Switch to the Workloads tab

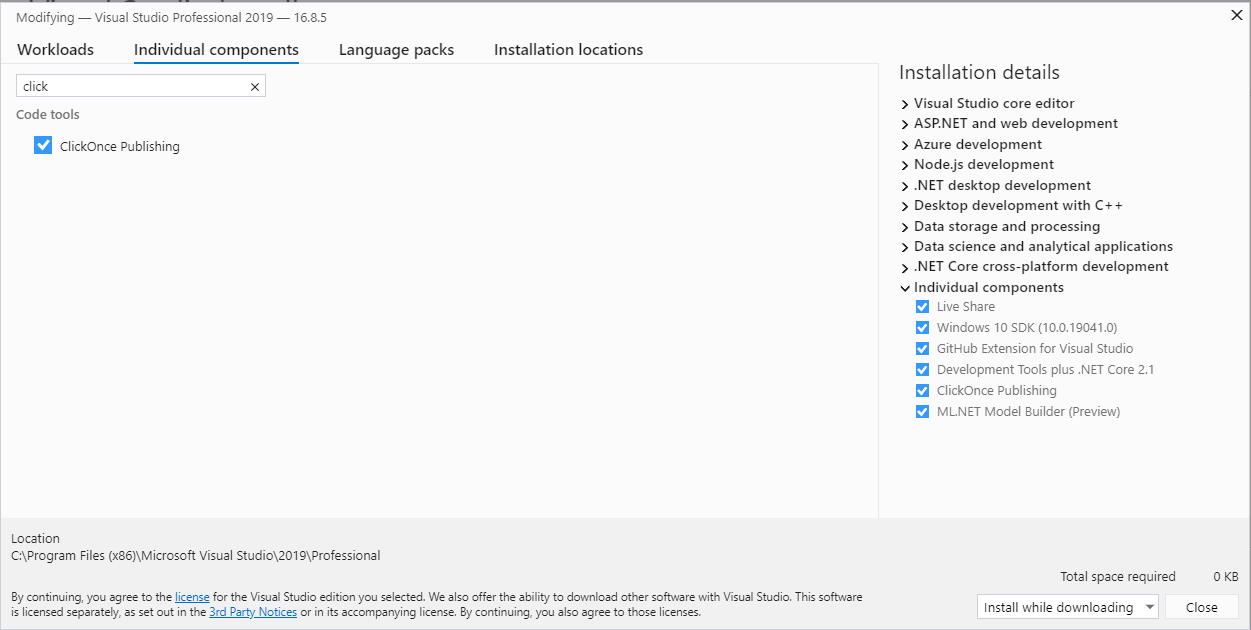pos(56,50)
